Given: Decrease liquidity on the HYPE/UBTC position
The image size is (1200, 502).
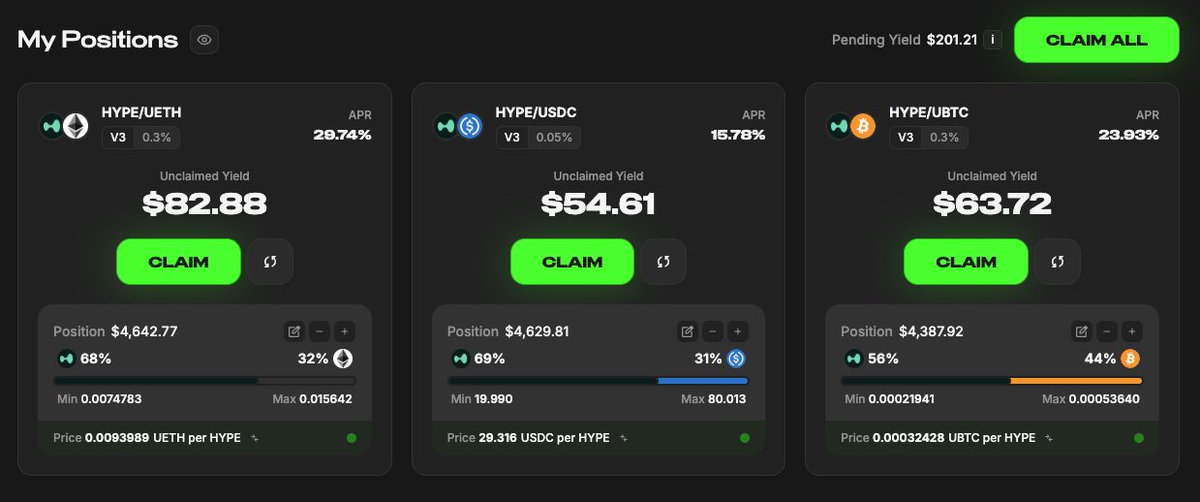Looking at the screenshot, I should tap(1105, 331).
